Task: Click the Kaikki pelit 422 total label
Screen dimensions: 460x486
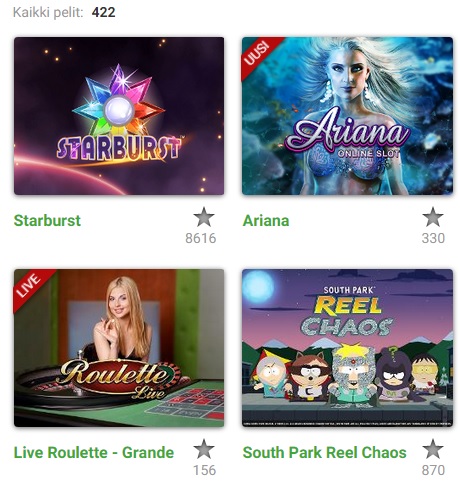Action: pyautogui.click(x=64, y=13)
